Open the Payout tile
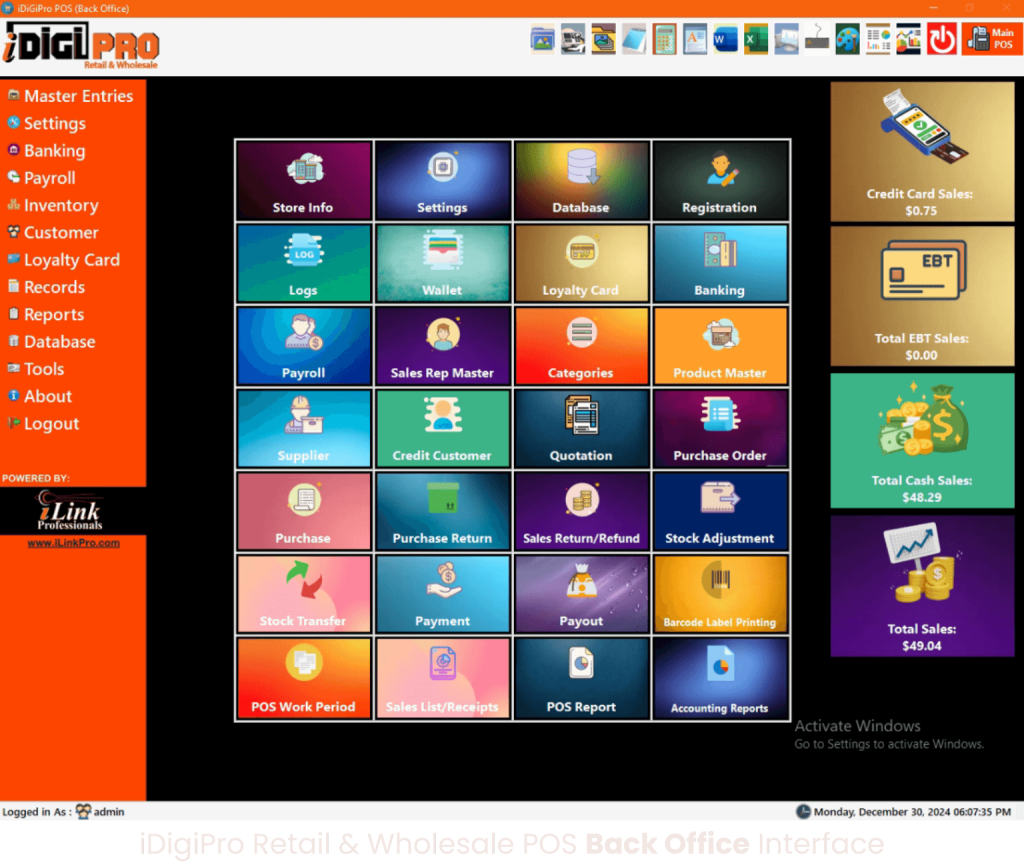This screenshot has width=1024, height=867. pos(581,595)
